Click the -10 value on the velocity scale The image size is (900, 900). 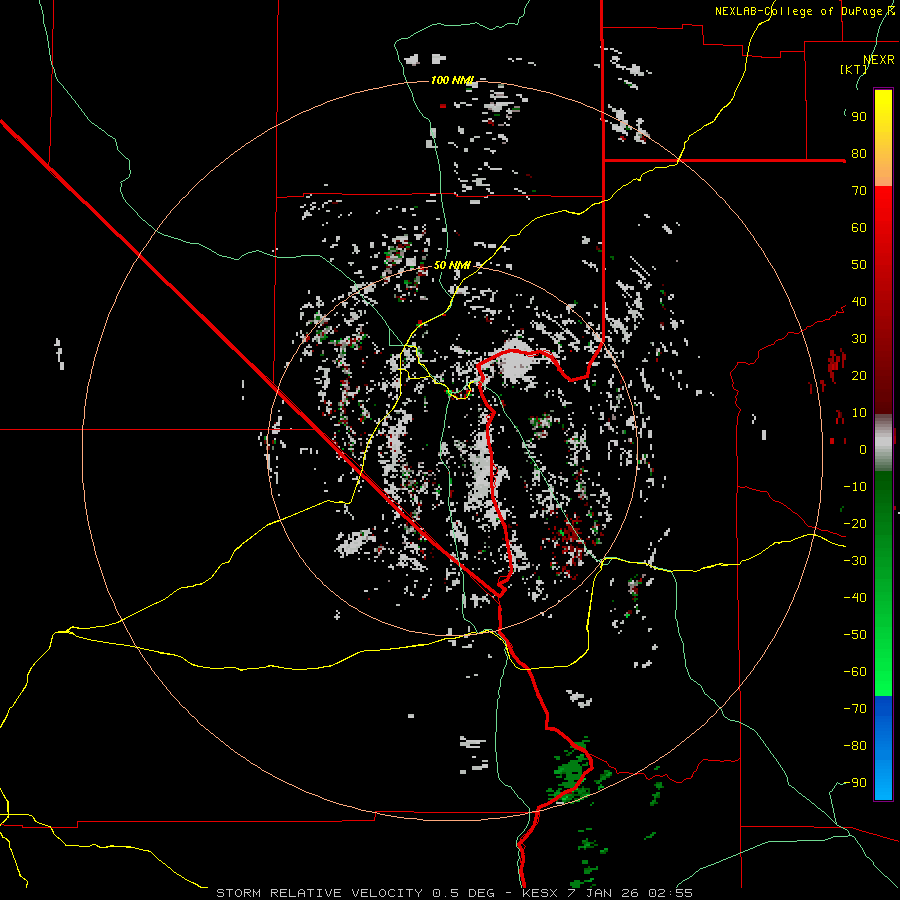855,487
